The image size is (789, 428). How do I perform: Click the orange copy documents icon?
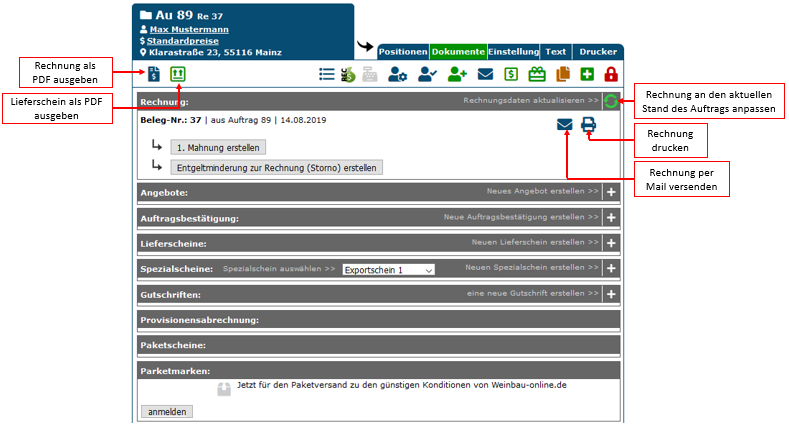[562, 74]
